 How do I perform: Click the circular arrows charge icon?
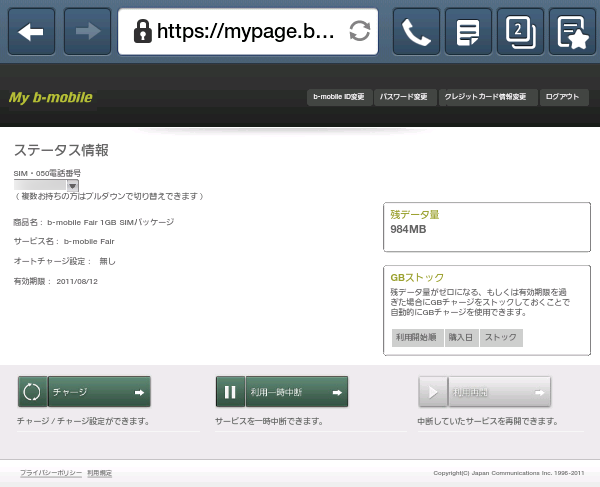coord(32,392)
